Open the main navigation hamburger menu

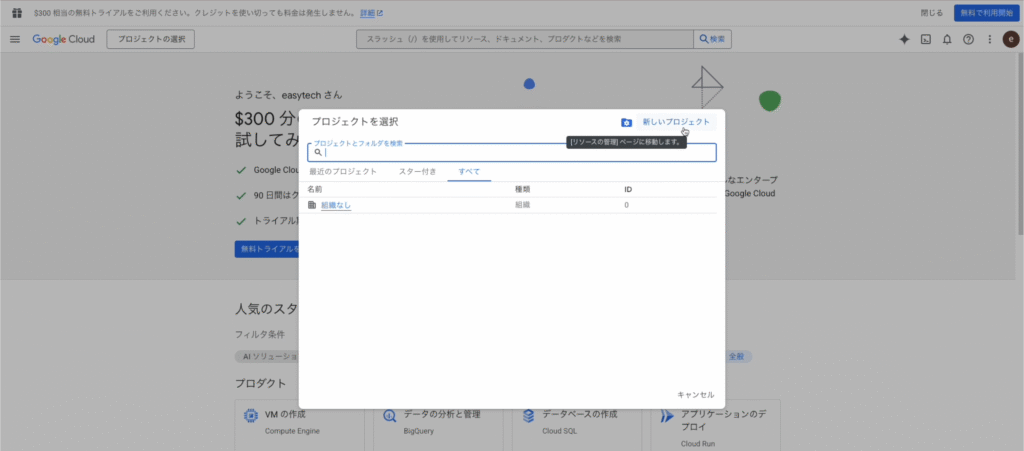click(x=15, y=39)
